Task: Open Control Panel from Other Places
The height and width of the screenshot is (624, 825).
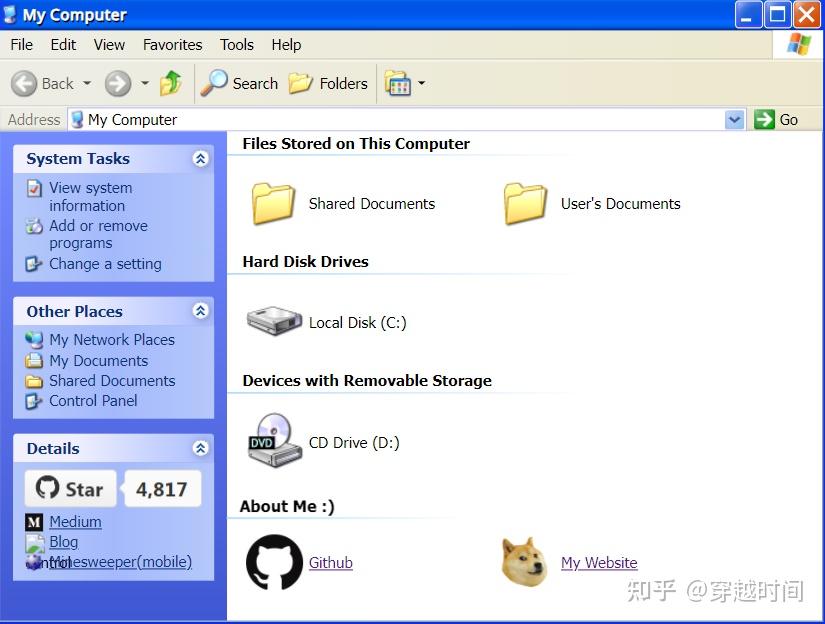Action: pos(92,400)
